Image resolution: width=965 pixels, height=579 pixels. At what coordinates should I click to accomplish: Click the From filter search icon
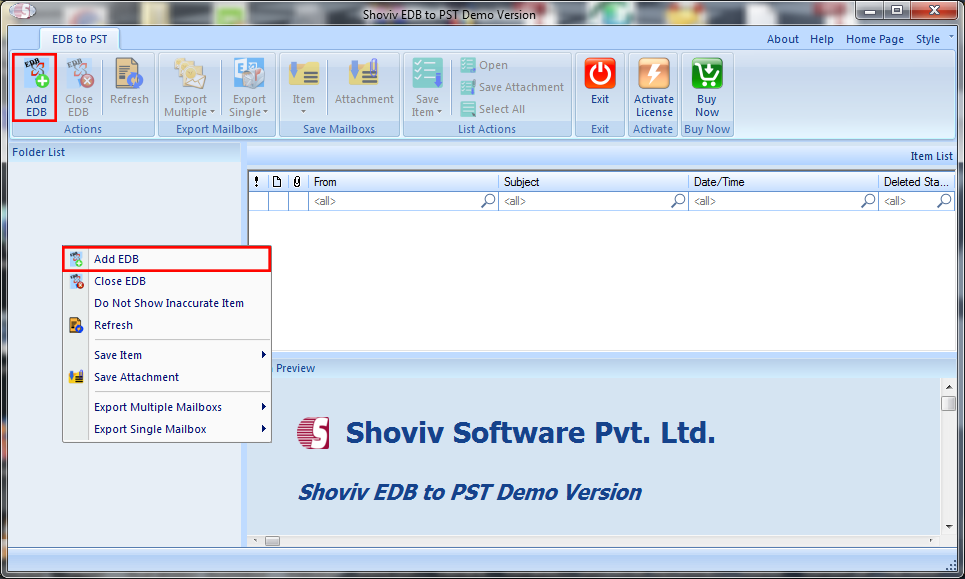click(488, 201)
